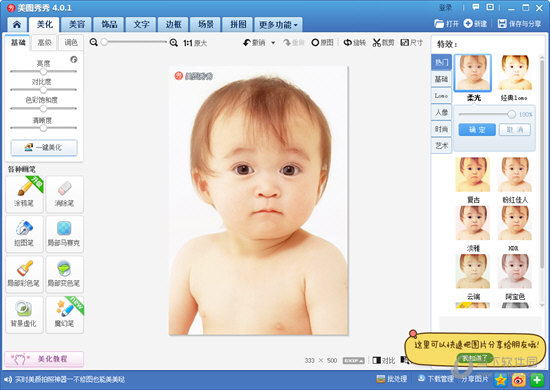
Task: Open 下载管理 download manager
Action: (x=436, y=379)
